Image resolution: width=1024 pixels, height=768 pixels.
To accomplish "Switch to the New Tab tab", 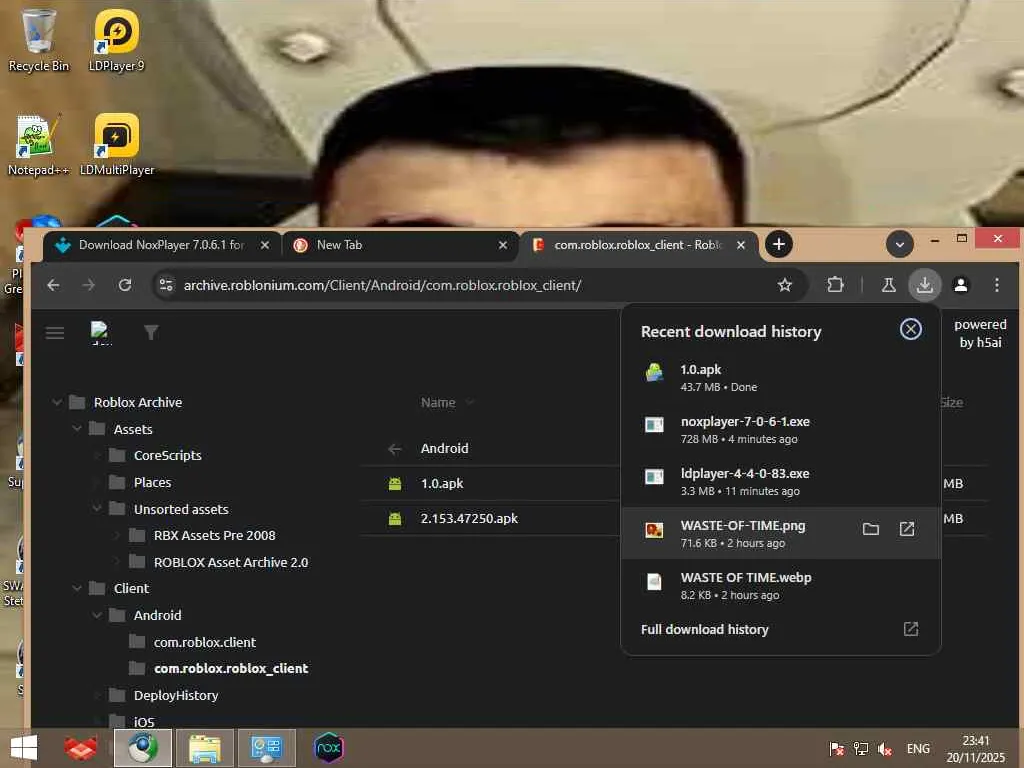I will coord(400,246).
